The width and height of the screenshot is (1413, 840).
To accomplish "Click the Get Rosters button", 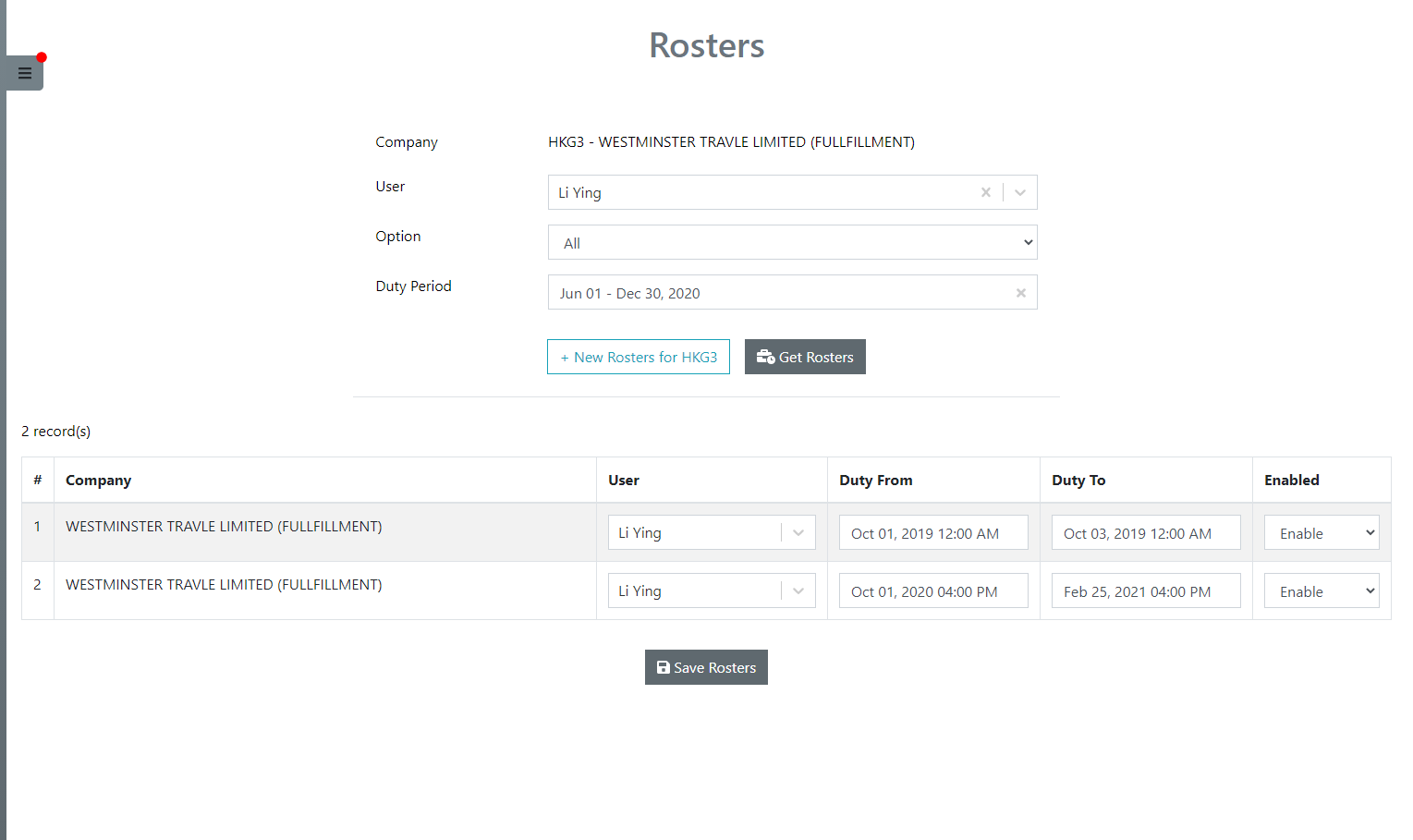I will coord(805,357).
